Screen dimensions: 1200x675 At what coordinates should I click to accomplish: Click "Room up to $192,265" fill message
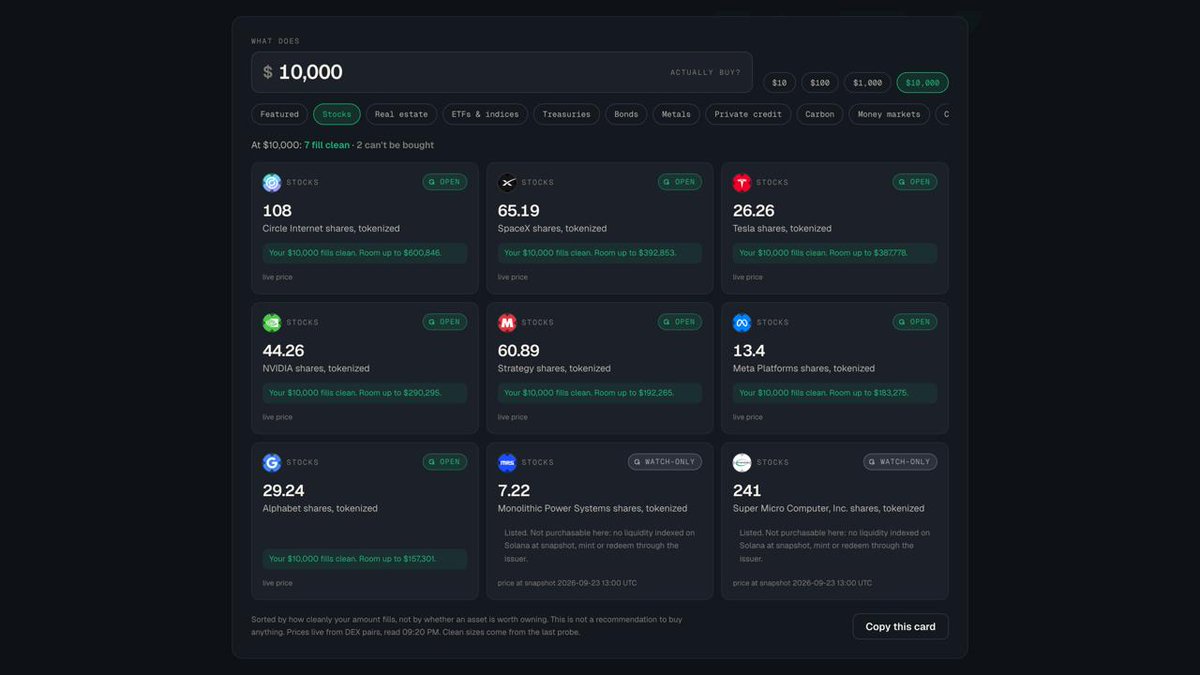point(600,393)
